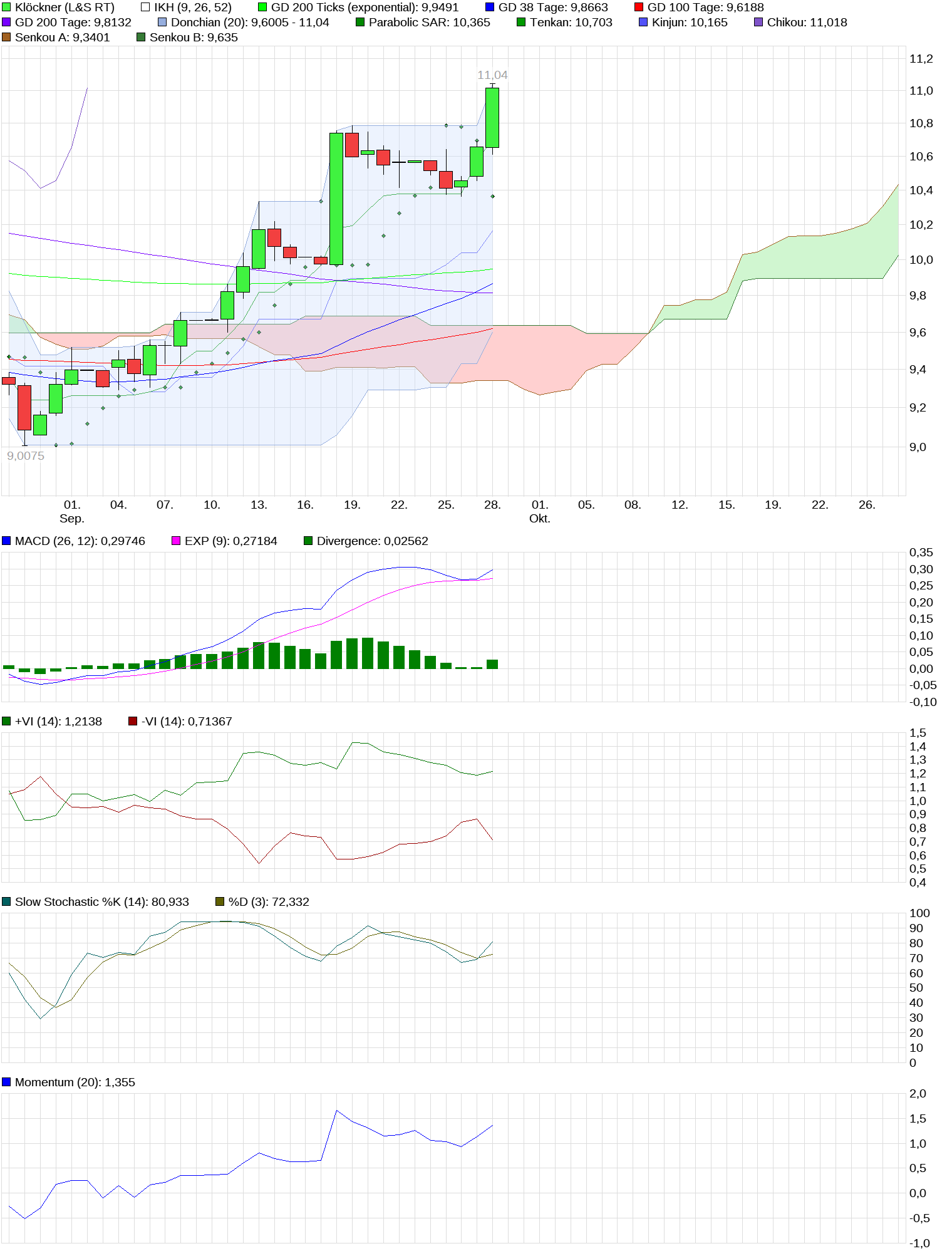952x1256 pixels.
Task: Click the '%D (3): 72,332' label
Action: point(269,902)
